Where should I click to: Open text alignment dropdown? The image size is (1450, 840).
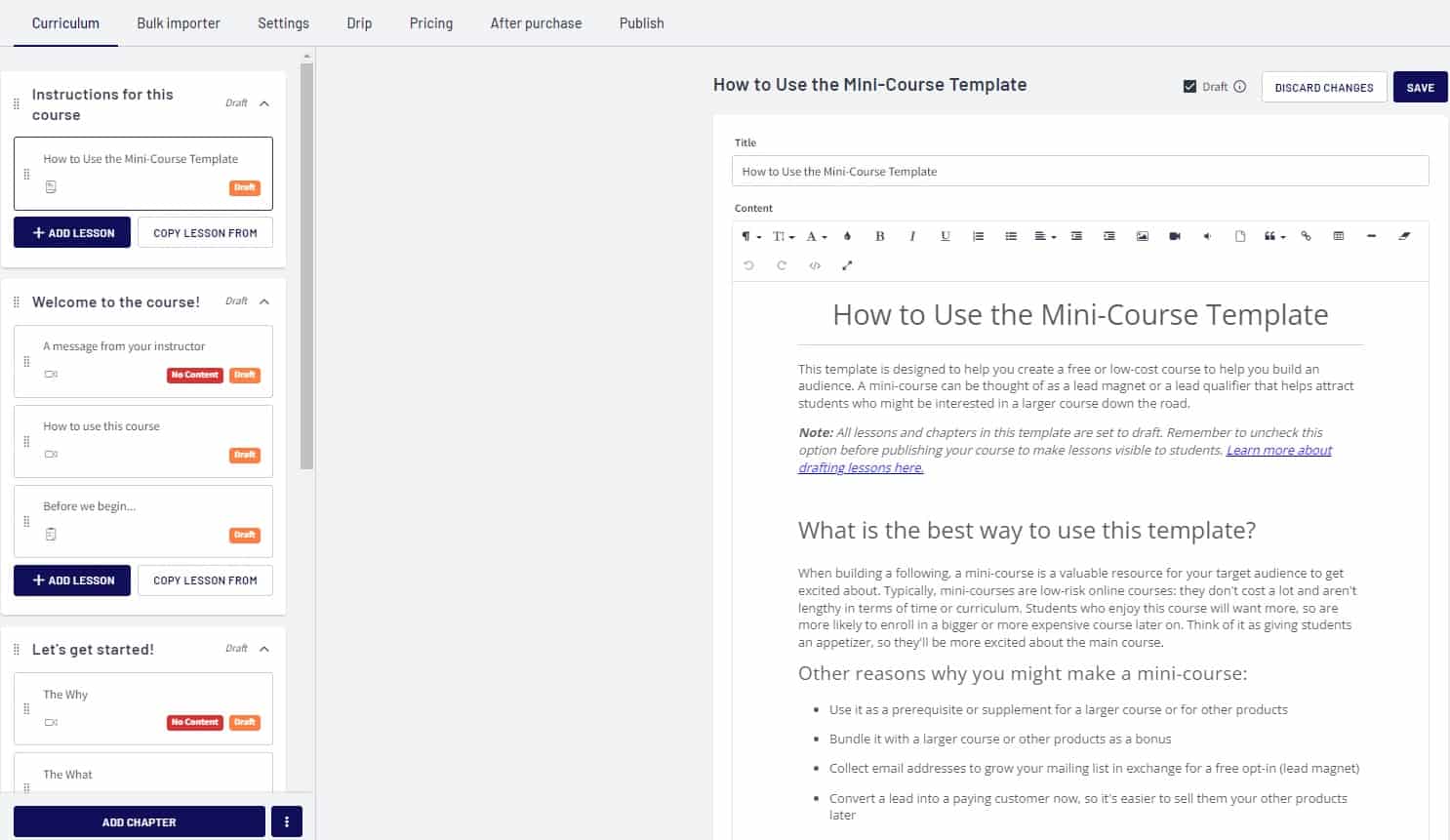1045,236
